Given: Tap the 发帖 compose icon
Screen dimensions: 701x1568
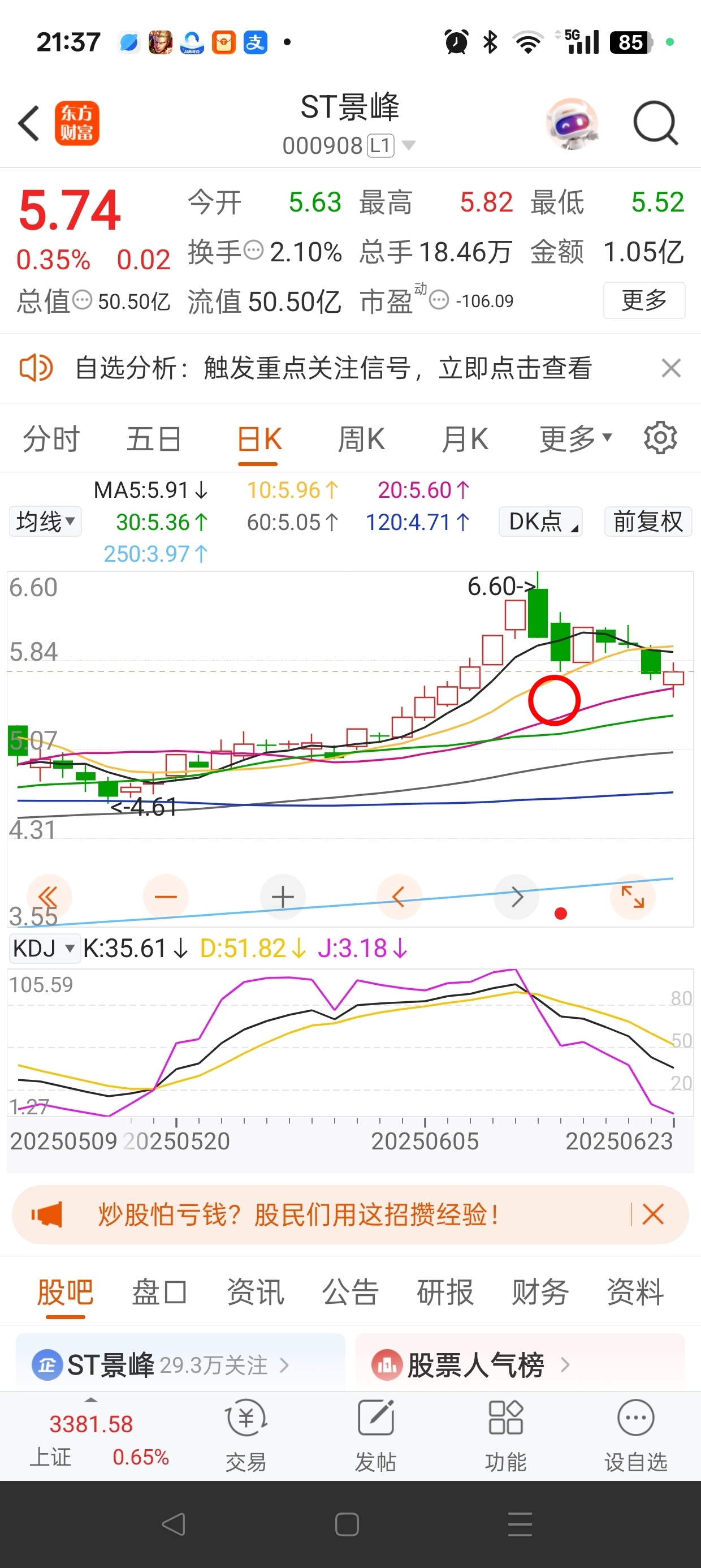Looking at the screenshot, I should tap(376, 1419).
